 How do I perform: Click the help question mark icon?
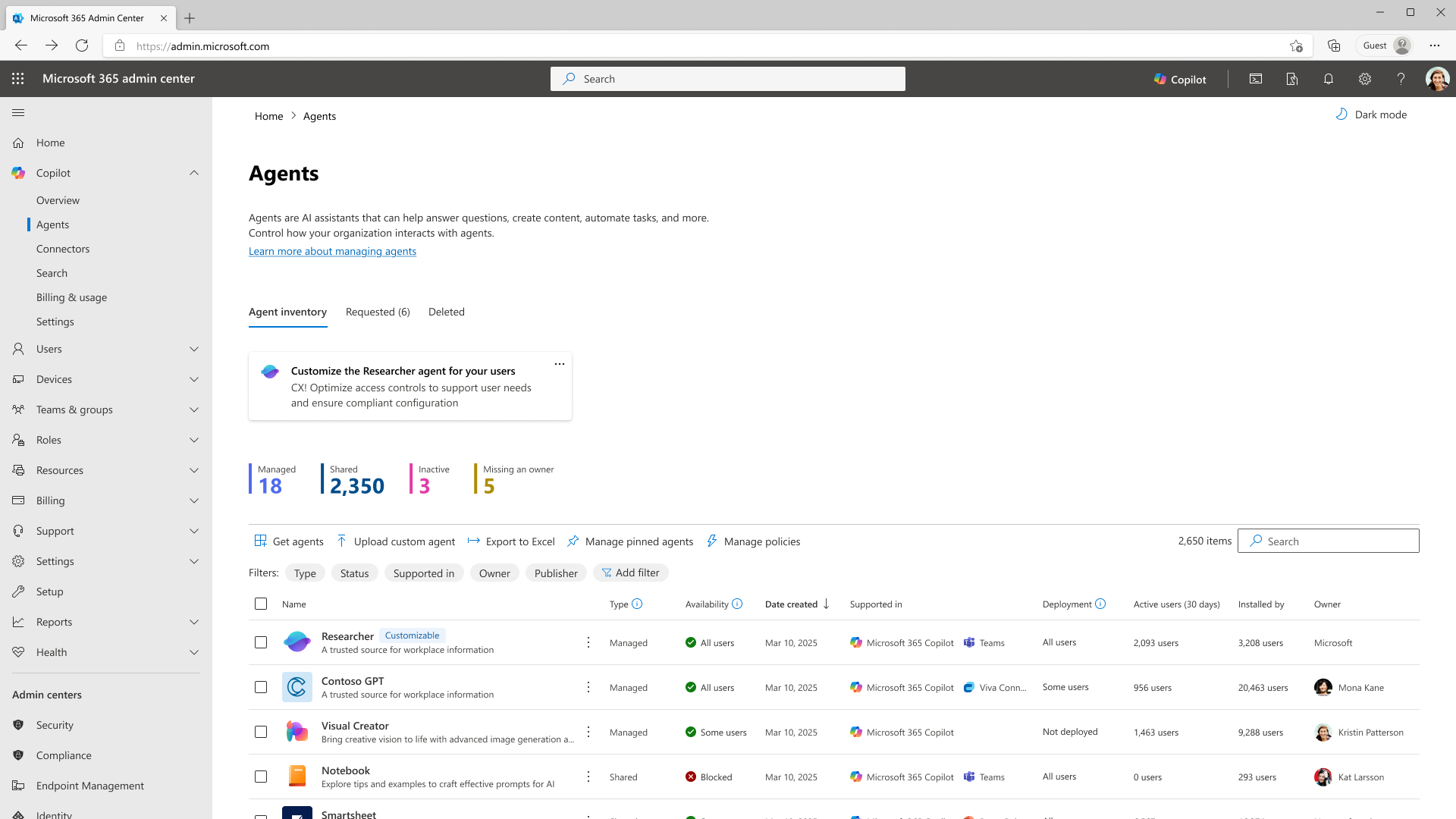pos(1401,79)
